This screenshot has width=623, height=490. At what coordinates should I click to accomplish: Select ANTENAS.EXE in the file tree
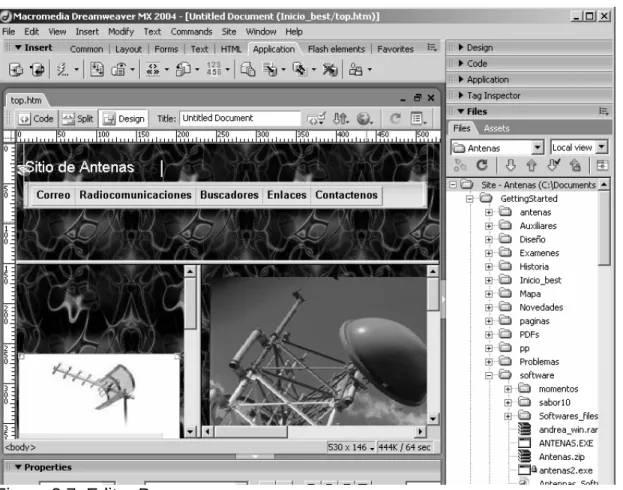pos(566,443)
